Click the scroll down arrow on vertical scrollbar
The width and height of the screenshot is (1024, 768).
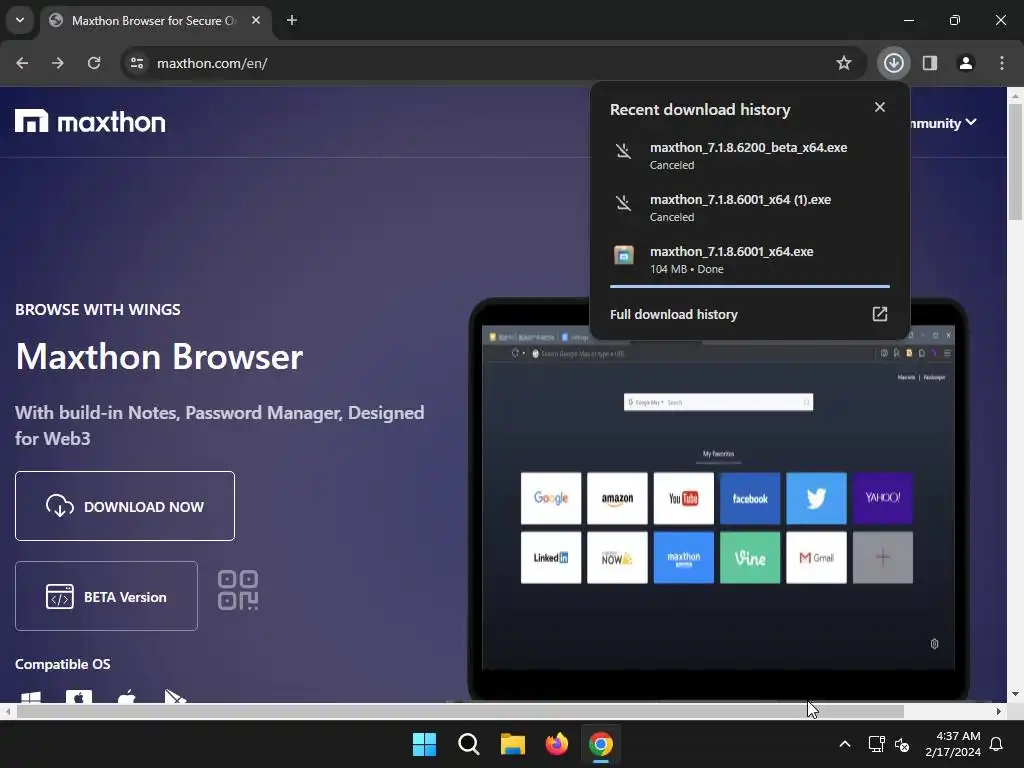[x=1015, y=694]
